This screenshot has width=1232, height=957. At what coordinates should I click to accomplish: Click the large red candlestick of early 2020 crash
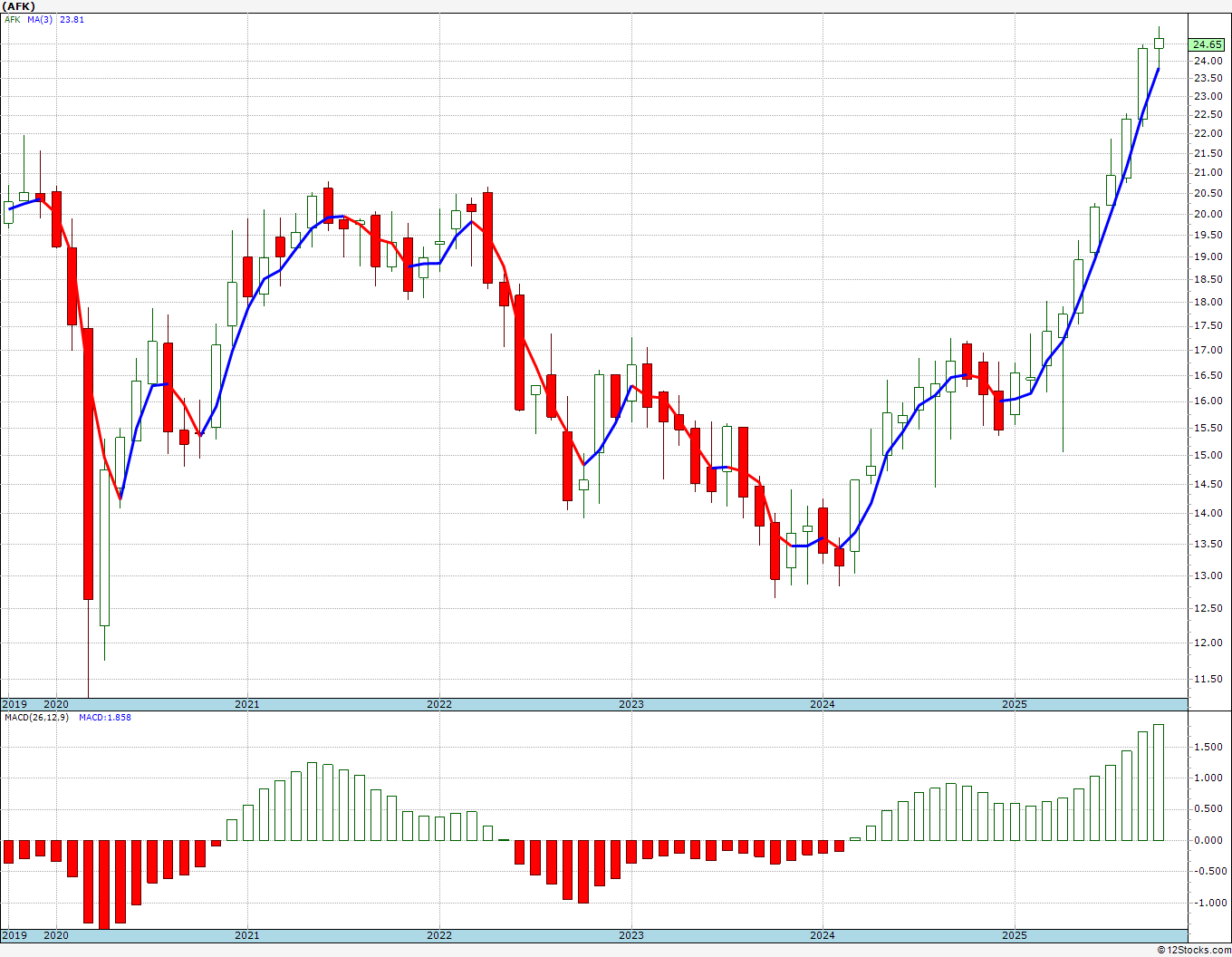(x=88, y=463)
